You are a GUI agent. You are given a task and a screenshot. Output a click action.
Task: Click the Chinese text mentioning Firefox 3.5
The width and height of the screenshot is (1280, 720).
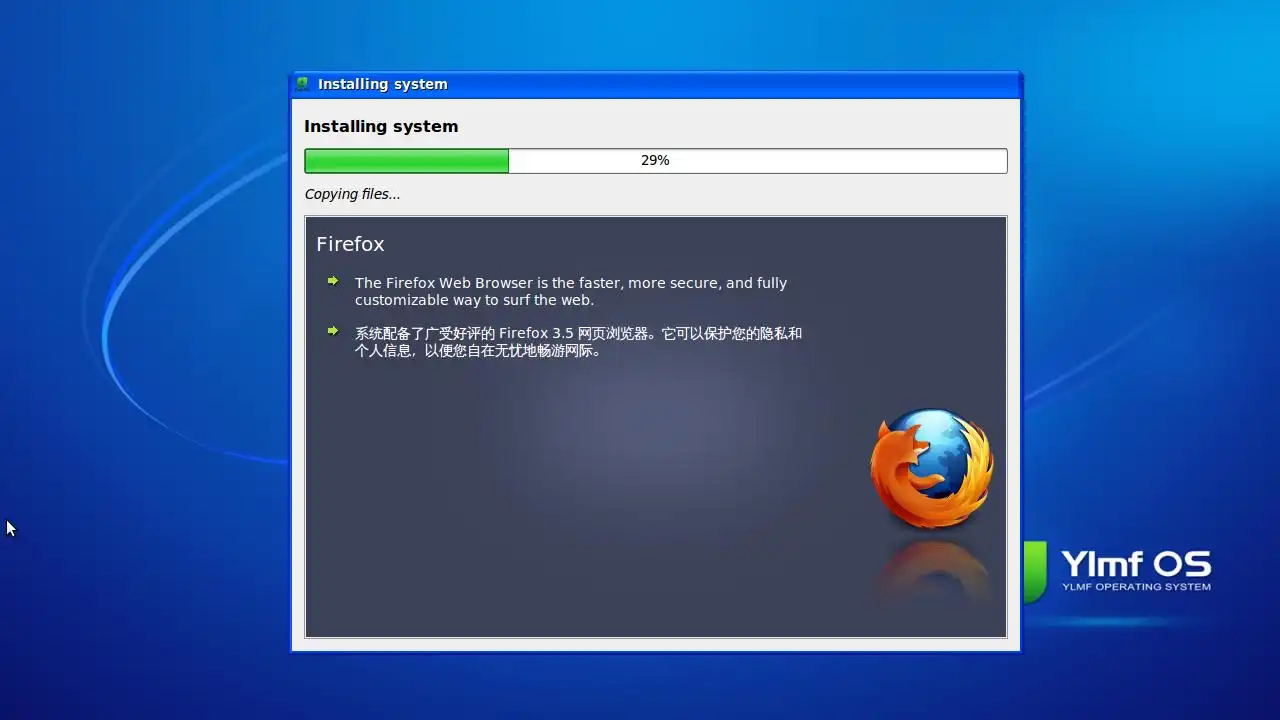[x=578, y=342]
